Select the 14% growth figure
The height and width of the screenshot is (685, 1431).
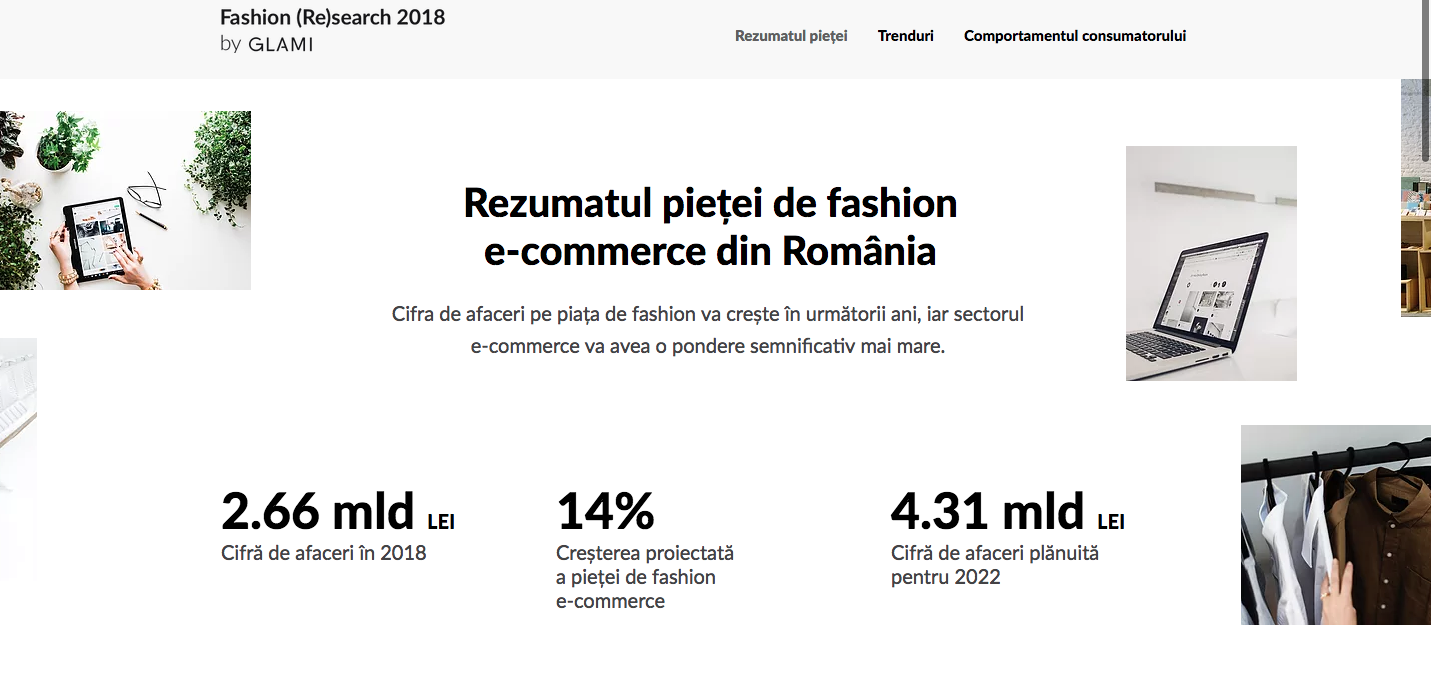click(x=605, y=511)
